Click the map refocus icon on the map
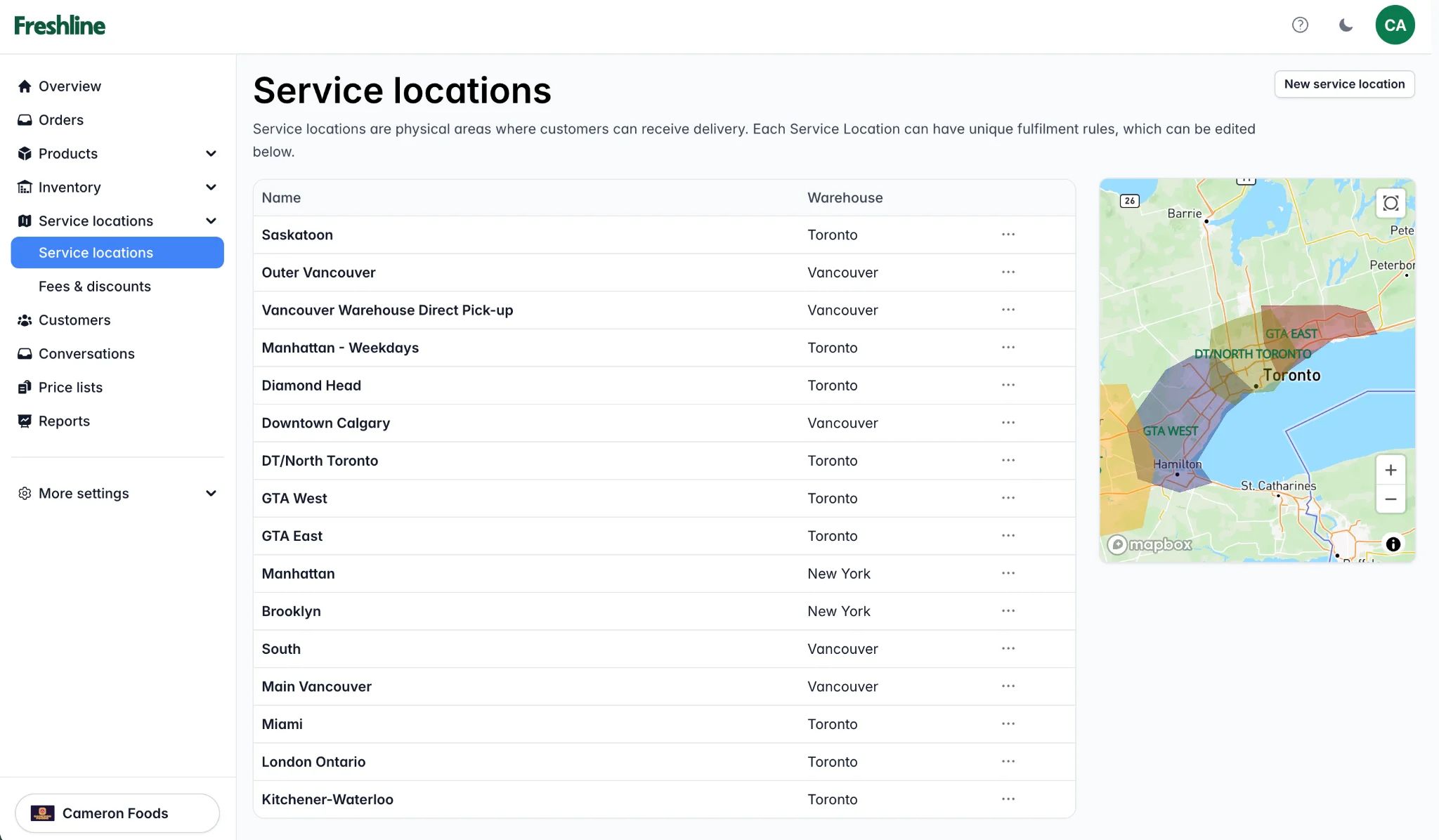The height and width of the screenshot is (840, 1439). click(1391, 203)
